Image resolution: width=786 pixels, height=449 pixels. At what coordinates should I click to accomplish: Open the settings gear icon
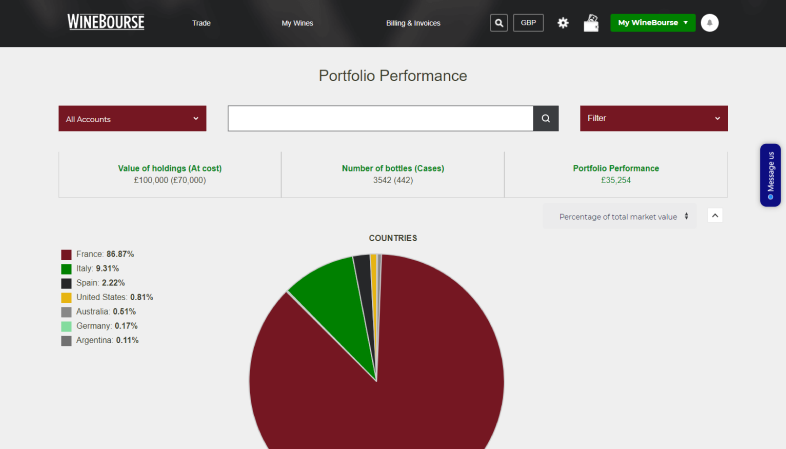click(563, 23)
